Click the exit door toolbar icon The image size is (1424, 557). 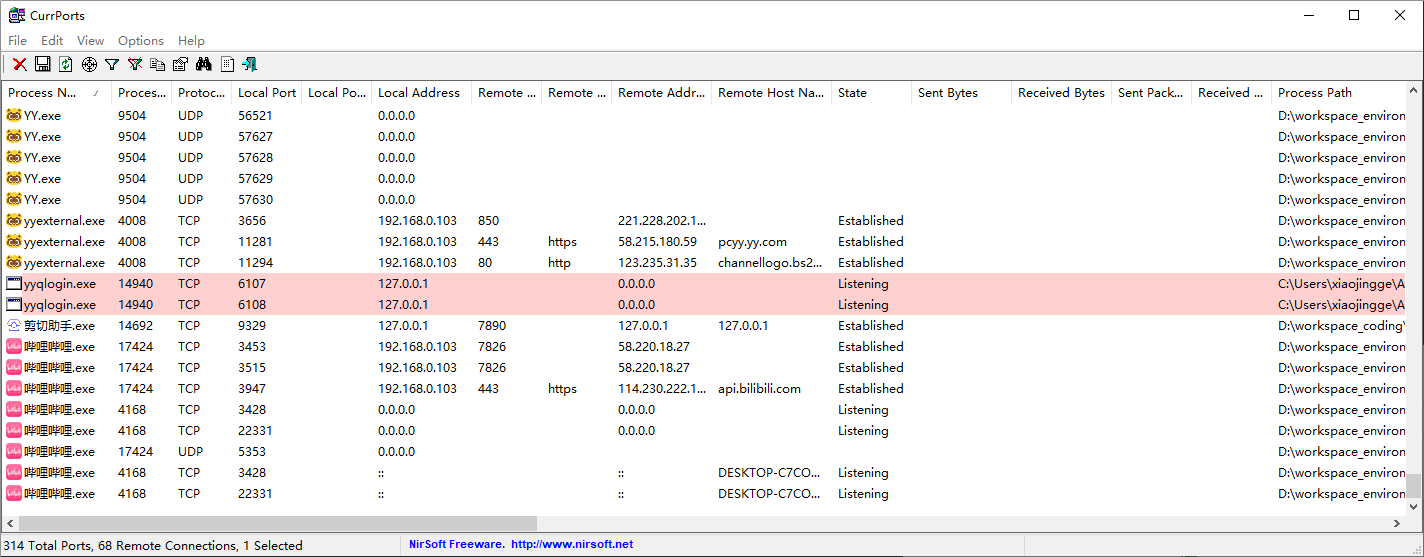(250, 64)
